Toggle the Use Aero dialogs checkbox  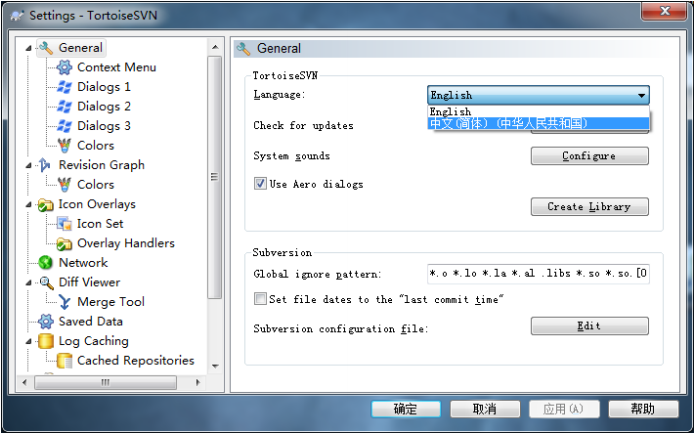(x=260, y=184)
